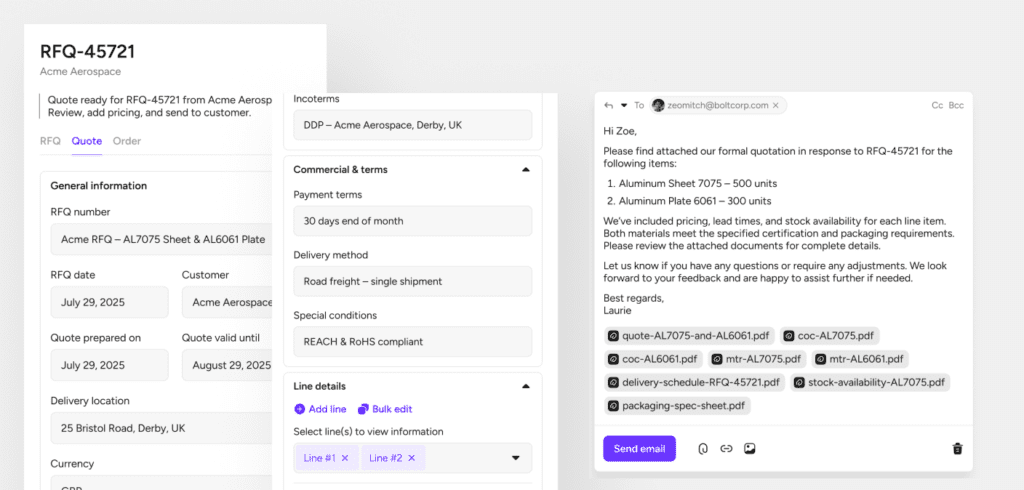Click the insert link icon
Screen dimensions: 1024x490
726,449
